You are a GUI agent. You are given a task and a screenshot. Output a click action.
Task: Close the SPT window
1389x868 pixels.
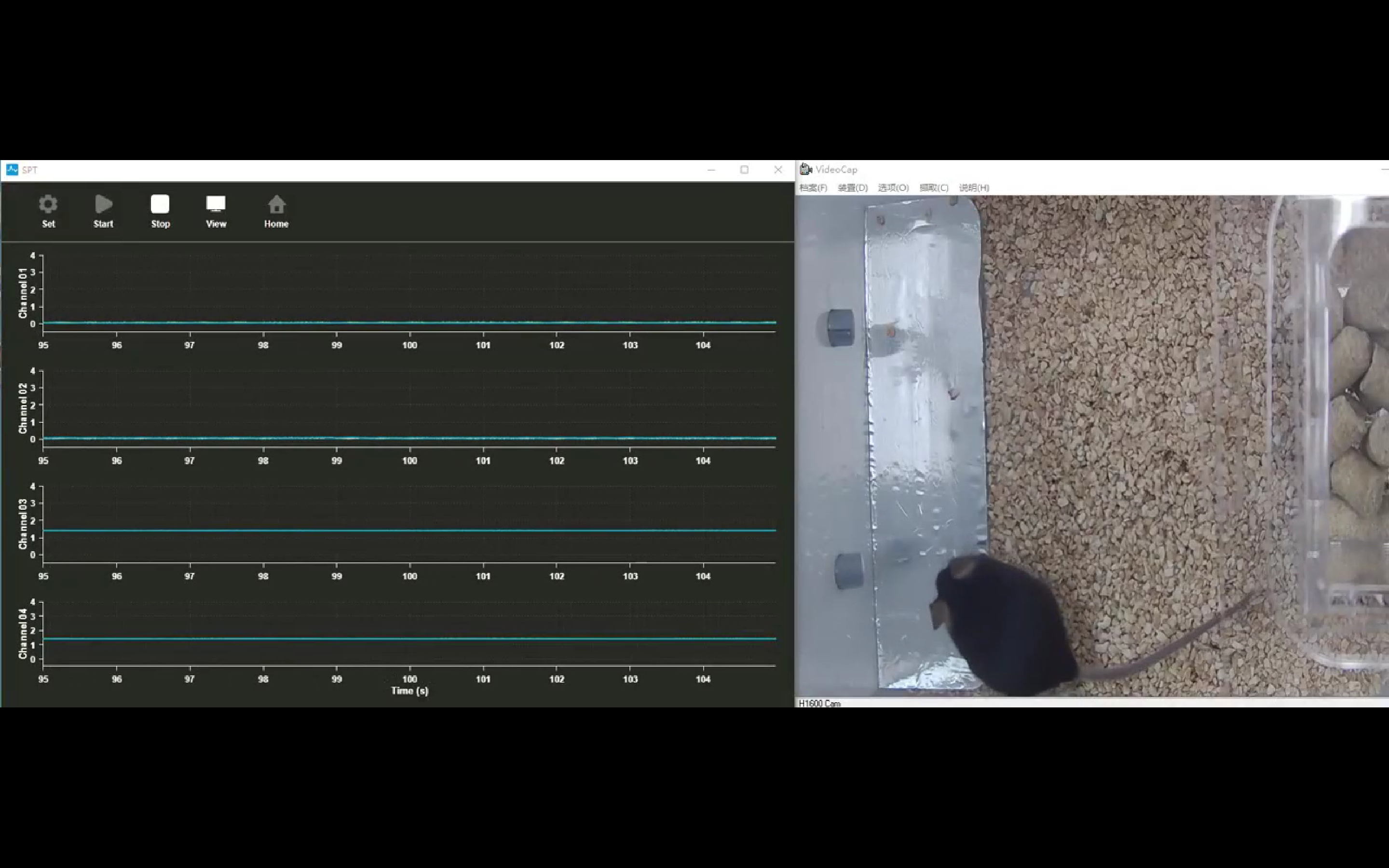[x=778, y=169]
